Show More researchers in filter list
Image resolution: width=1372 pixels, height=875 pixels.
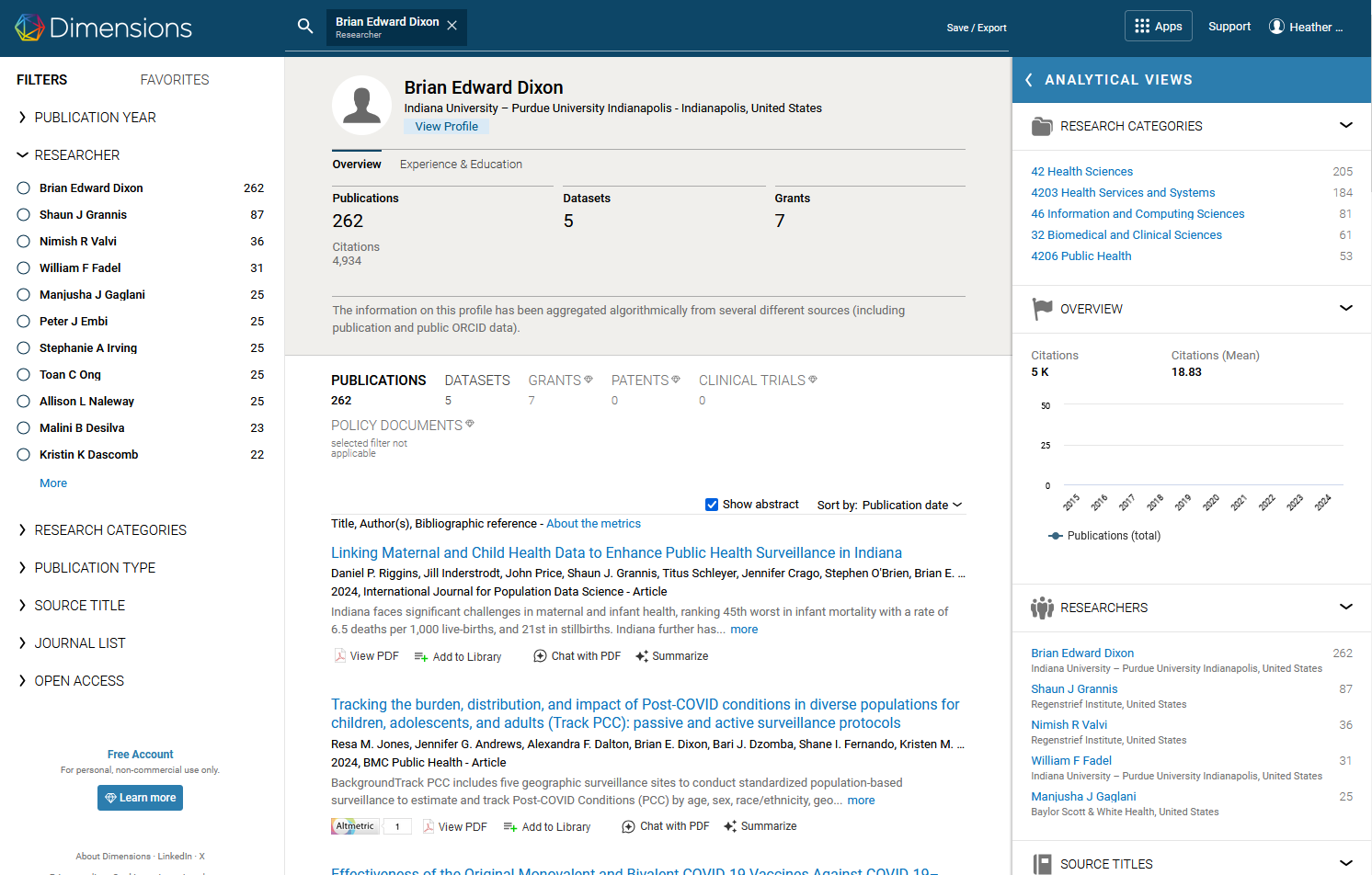tap(53, 483)
